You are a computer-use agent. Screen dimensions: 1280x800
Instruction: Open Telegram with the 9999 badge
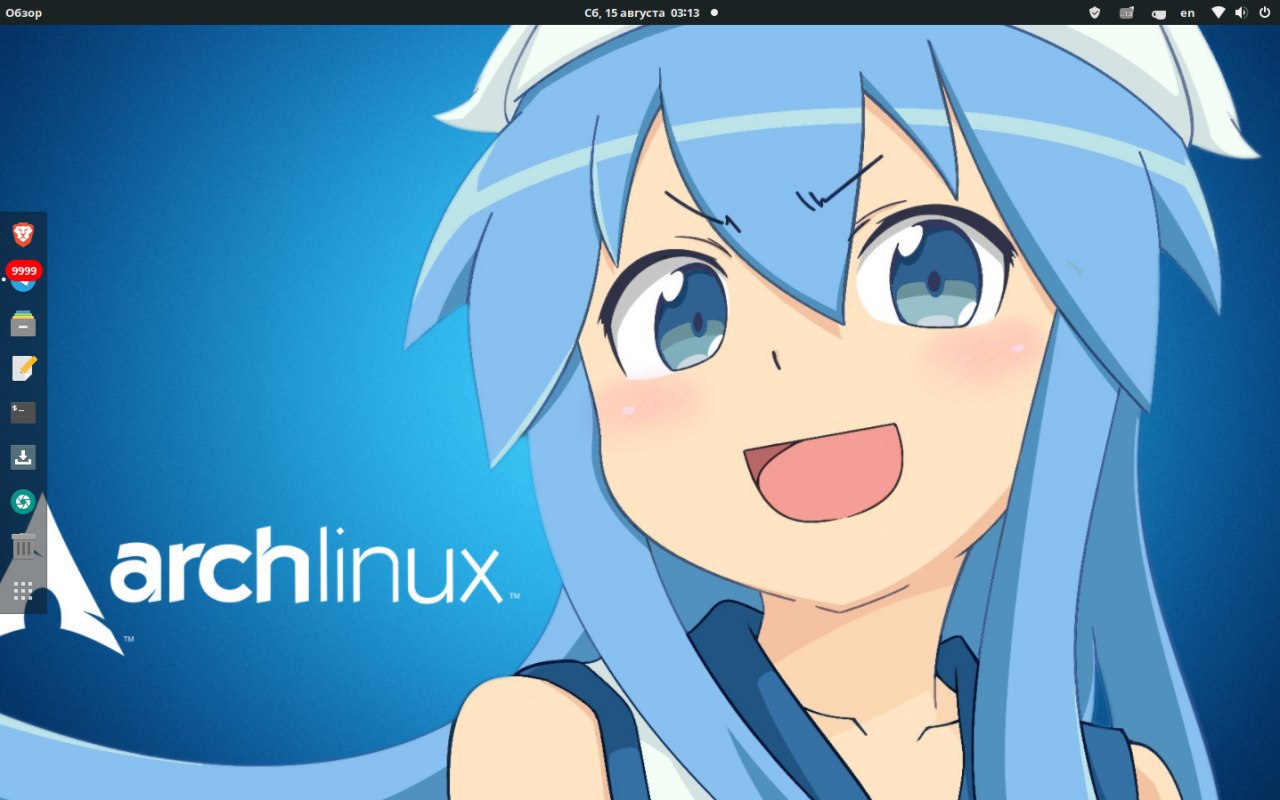tap(23, 278)
